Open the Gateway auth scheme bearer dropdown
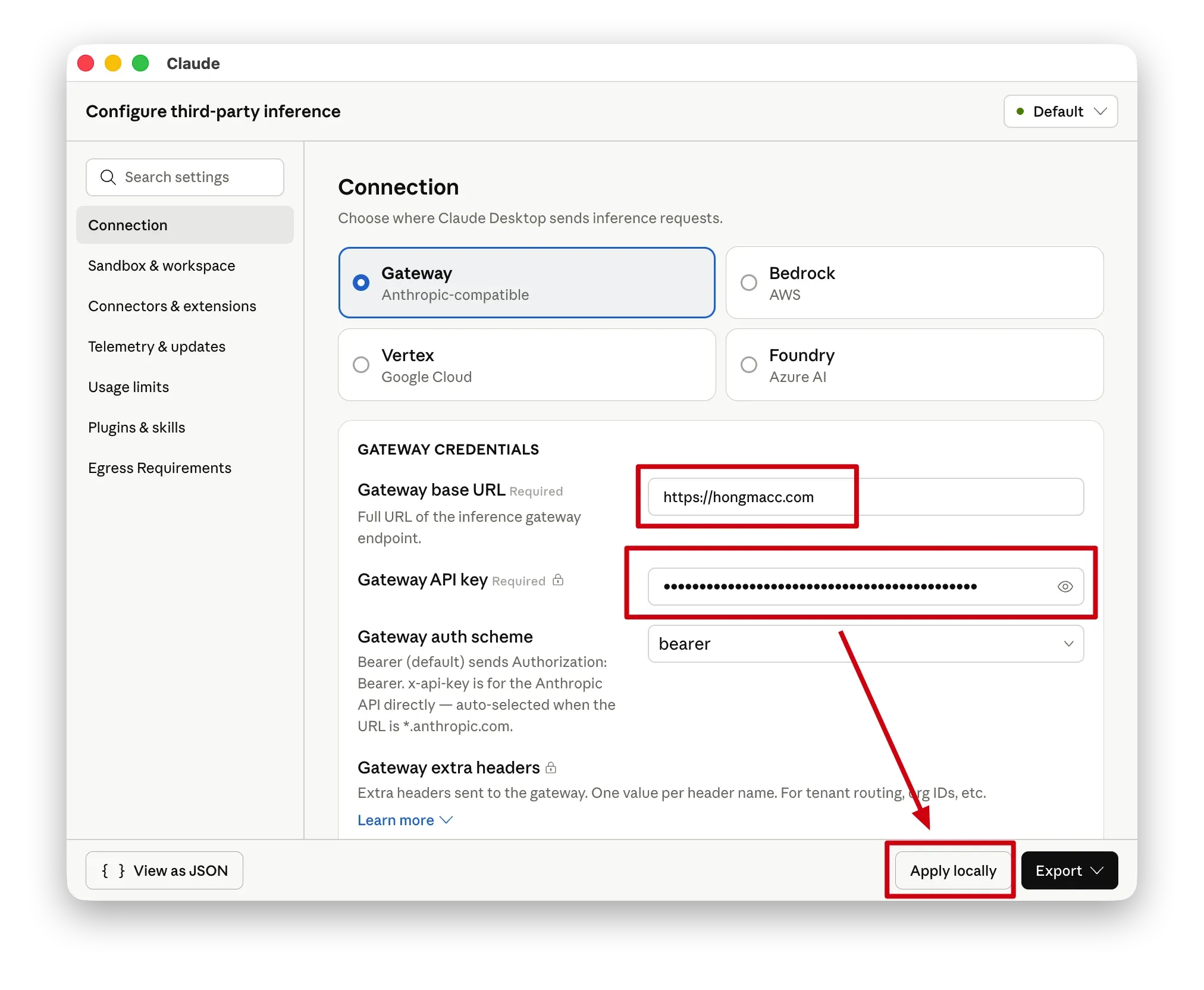This screenshot has height=990, width=1204. (866, 644)
